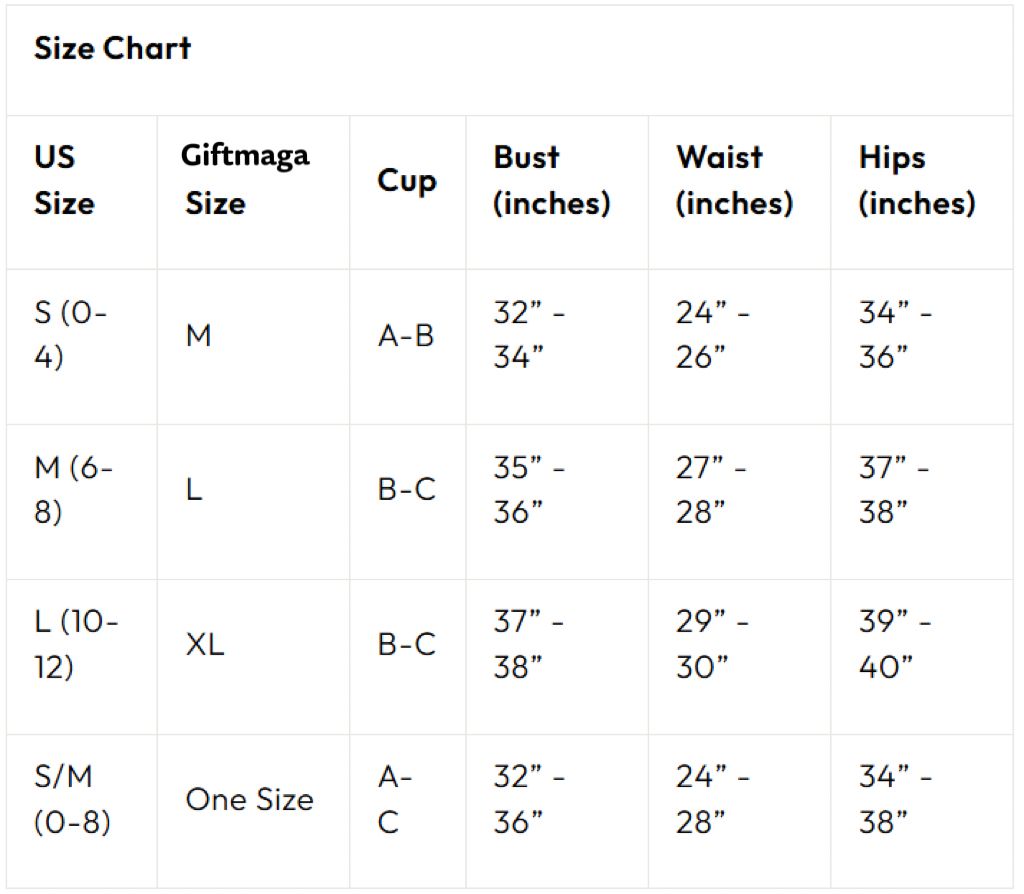Viewport: 1024px width, 894px height.
Task: Select the US Size column header
Action: tap(64, 180)
